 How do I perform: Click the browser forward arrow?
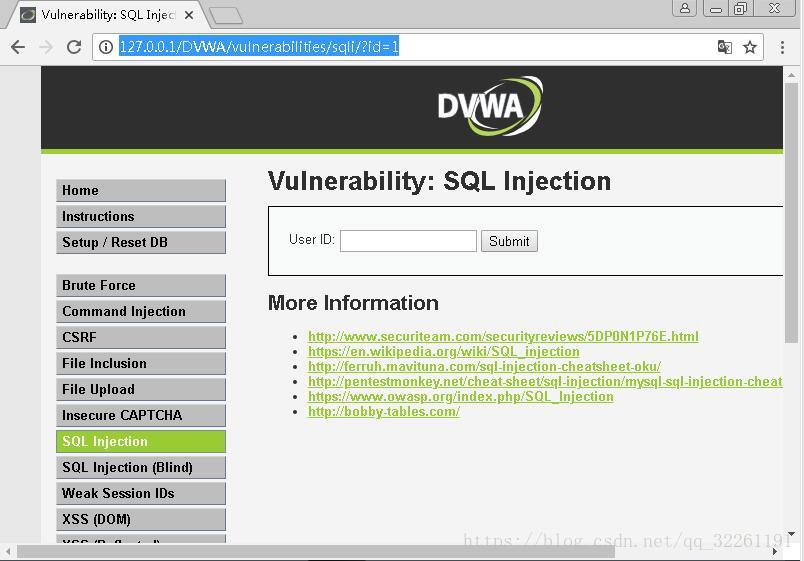click(x=46, y=47)
